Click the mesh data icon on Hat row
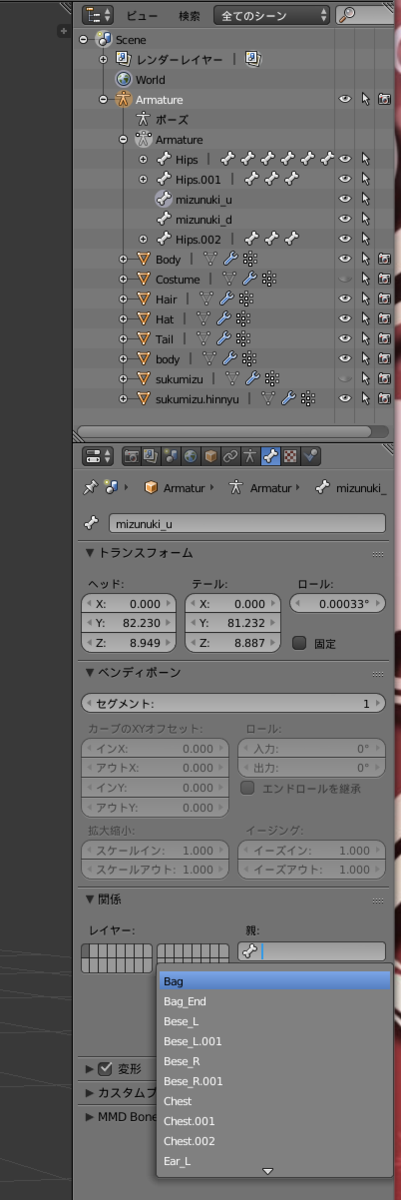This screenshot has width=401, height=1200. tap(204, 320)
